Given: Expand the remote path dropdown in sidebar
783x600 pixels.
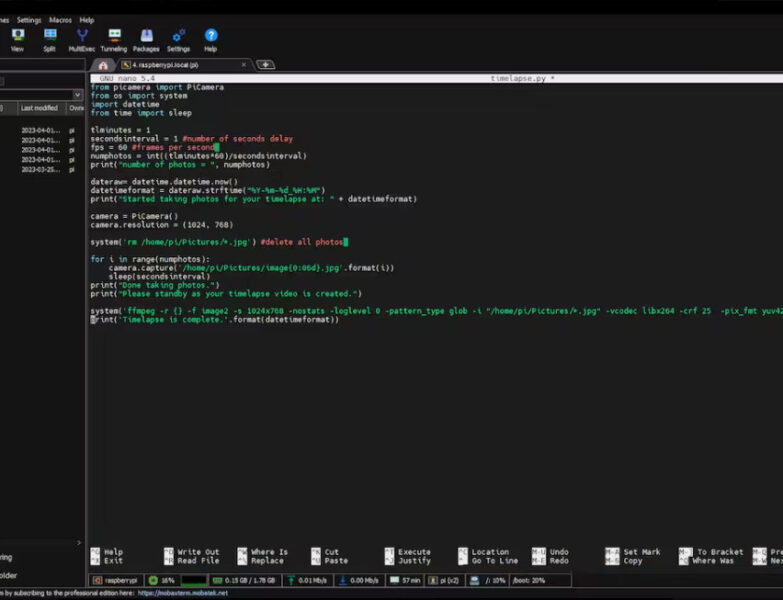Looking at the screenshot, I should tap(78, 95).
